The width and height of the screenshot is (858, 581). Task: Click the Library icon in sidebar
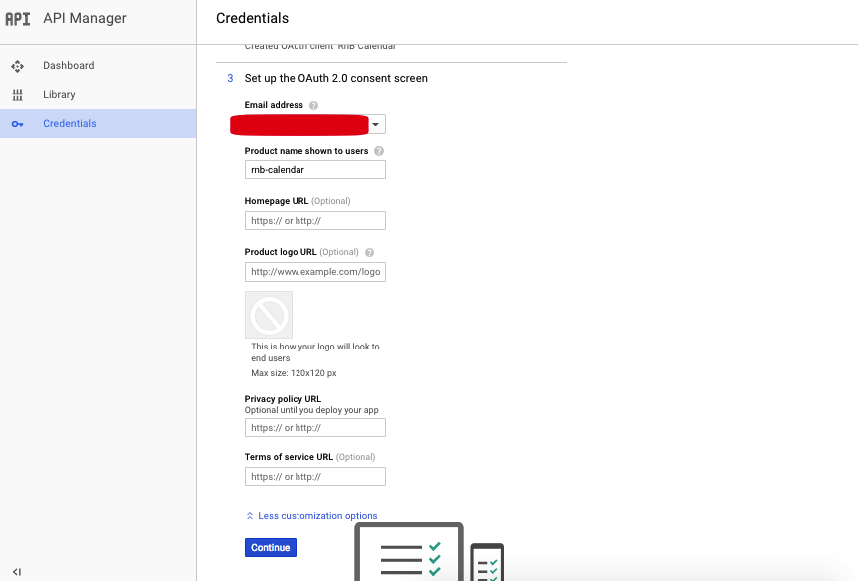pyautogui.click(x=18, y=95)
